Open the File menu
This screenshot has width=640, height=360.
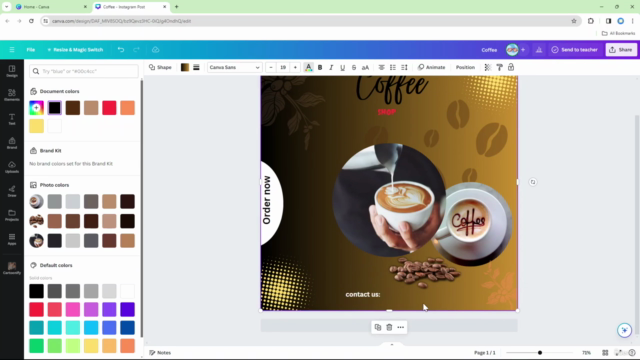coord(31,50)
